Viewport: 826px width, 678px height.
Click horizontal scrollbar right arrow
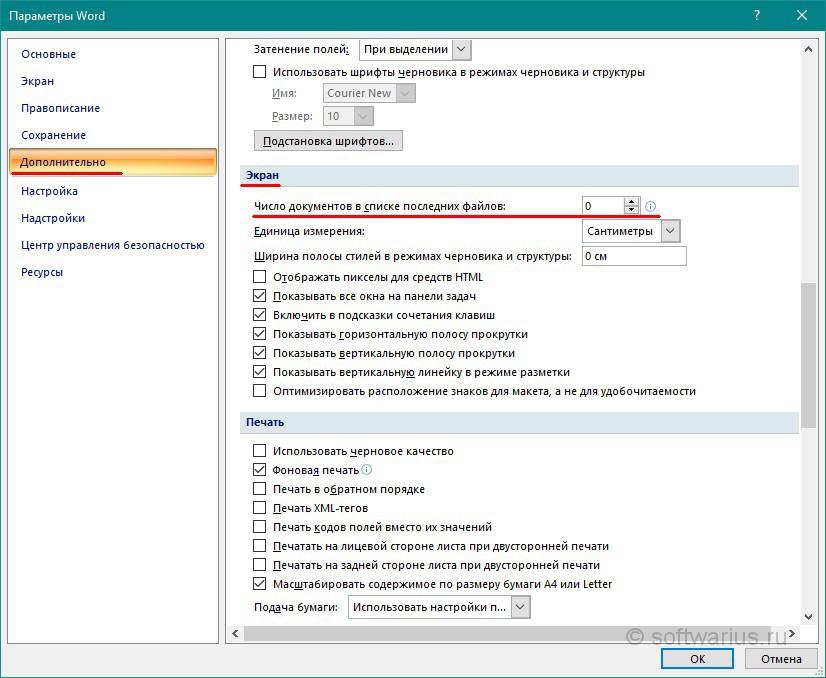pyautogui.click(x=792, y=633)
